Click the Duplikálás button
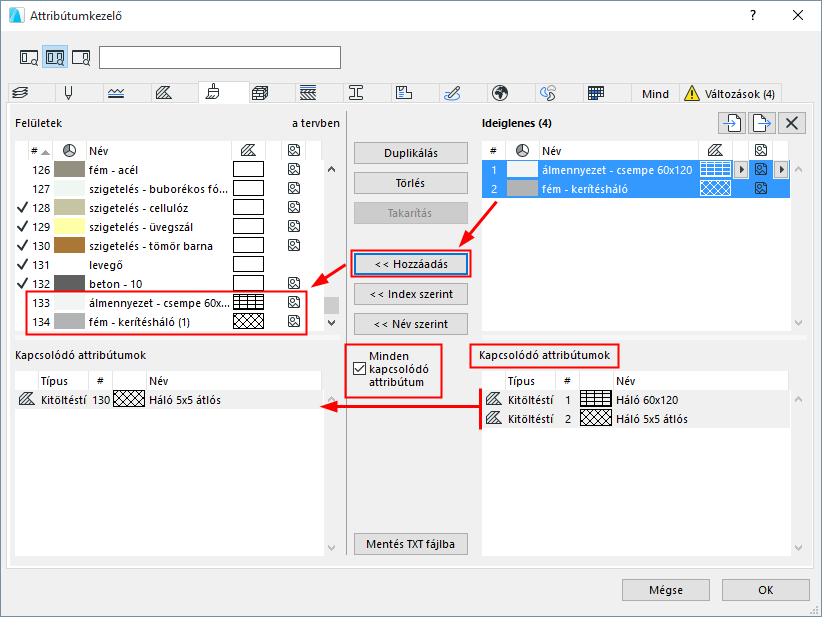The width and height of the screenshot is (822, 617). [411, 153]
